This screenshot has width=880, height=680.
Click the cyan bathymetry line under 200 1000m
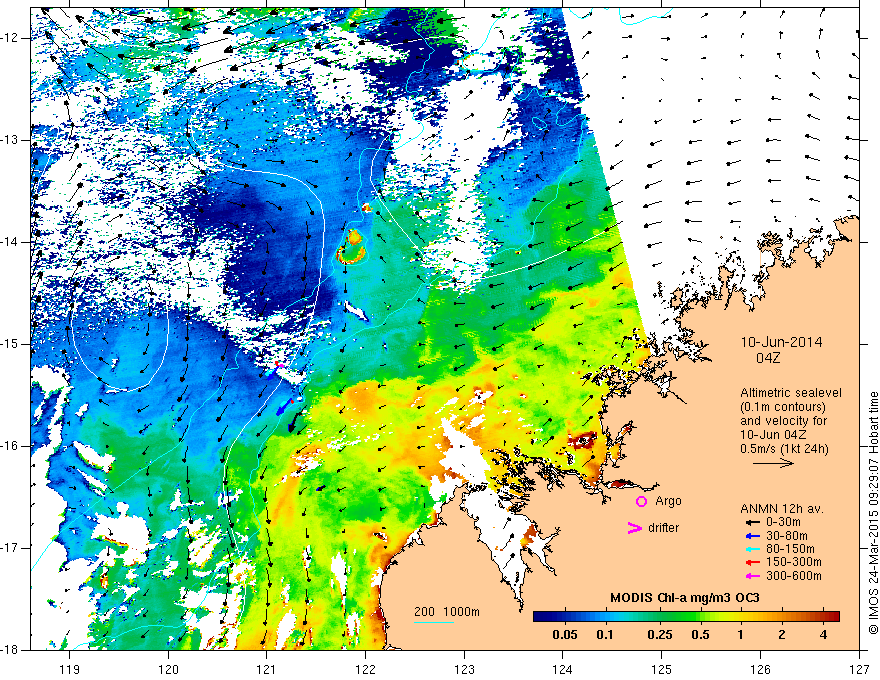(x=434, y=623)
